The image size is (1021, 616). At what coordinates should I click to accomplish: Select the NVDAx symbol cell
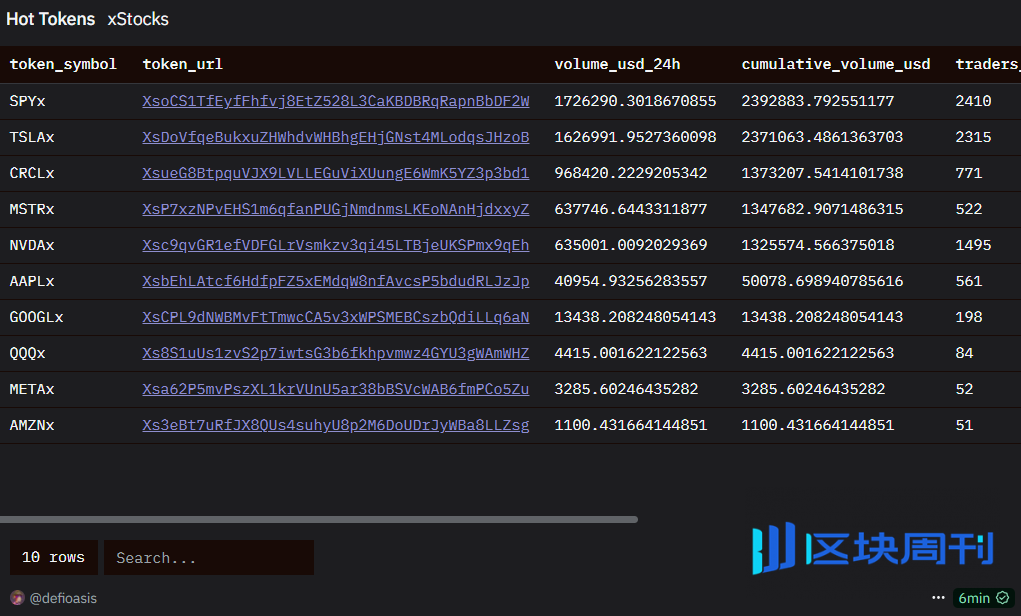point(32,245)
